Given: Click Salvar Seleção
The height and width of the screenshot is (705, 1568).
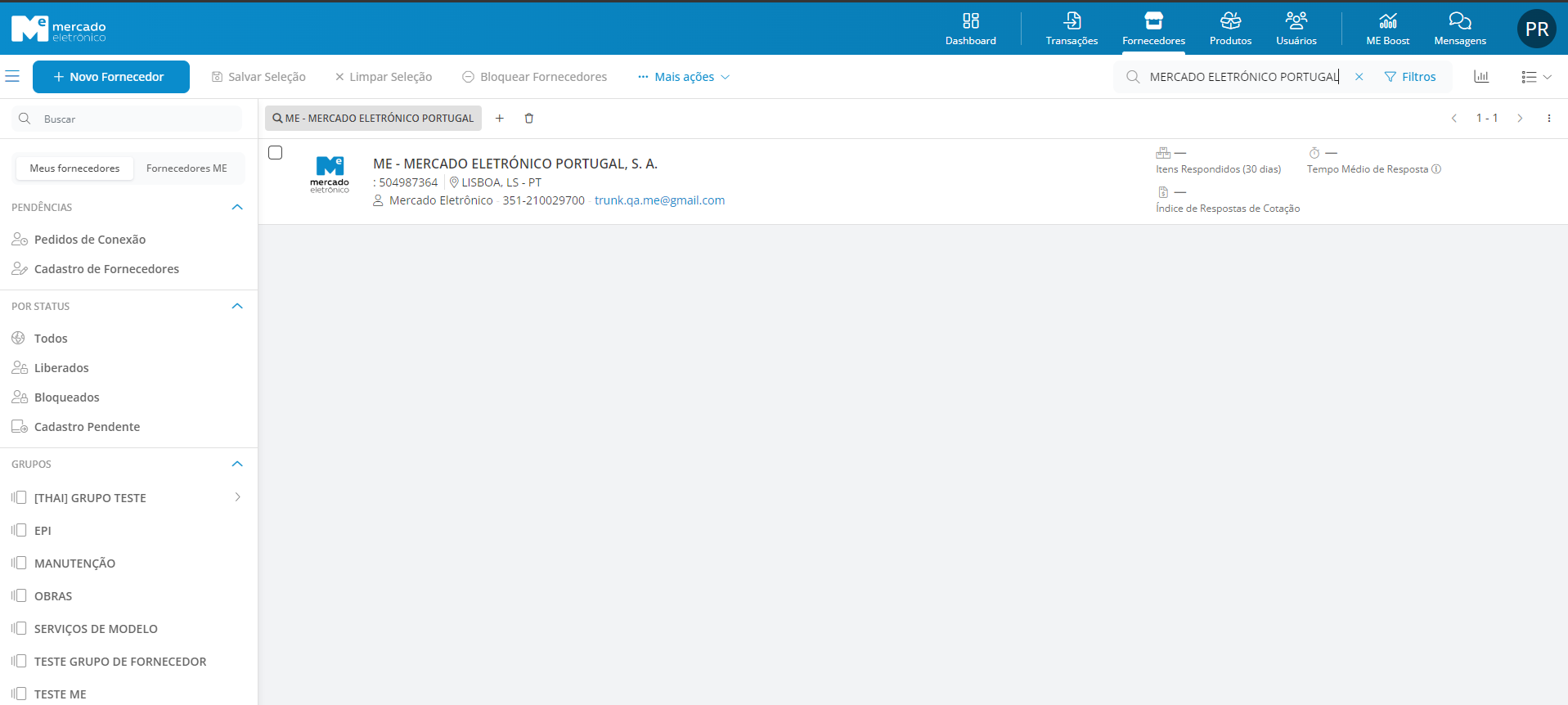Looking at the screenshot, I should [x=258, y=77].
